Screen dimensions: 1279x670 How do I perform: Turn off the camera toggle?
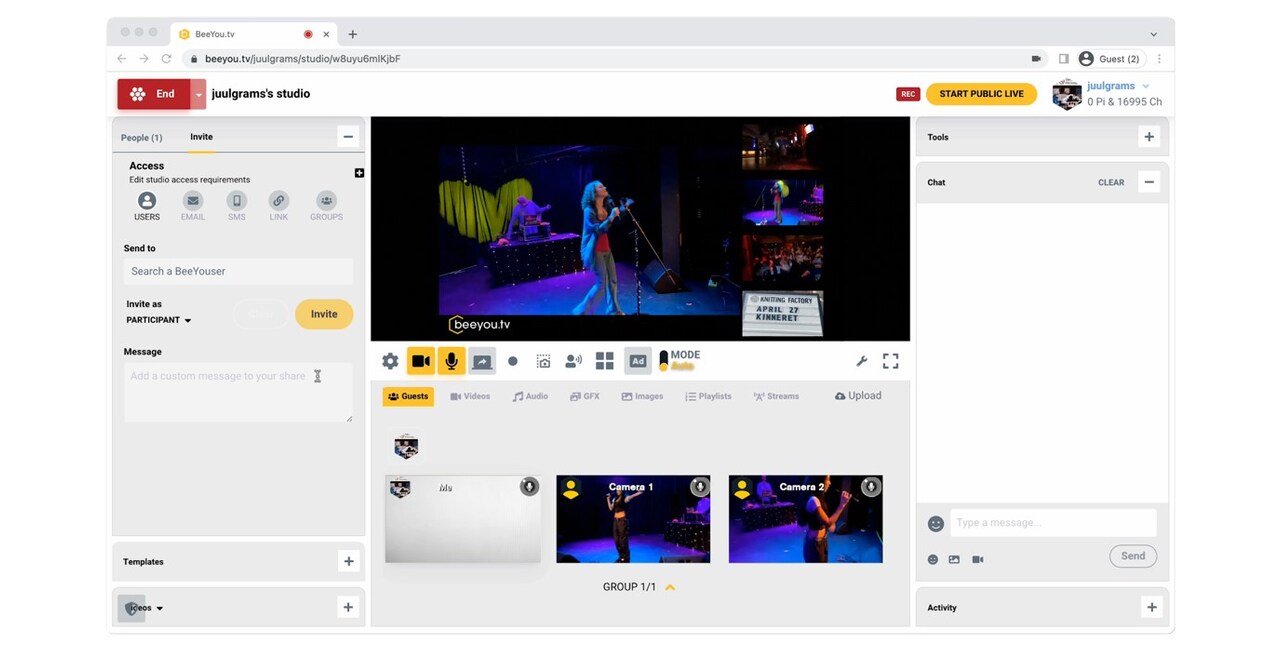(420, 360)
